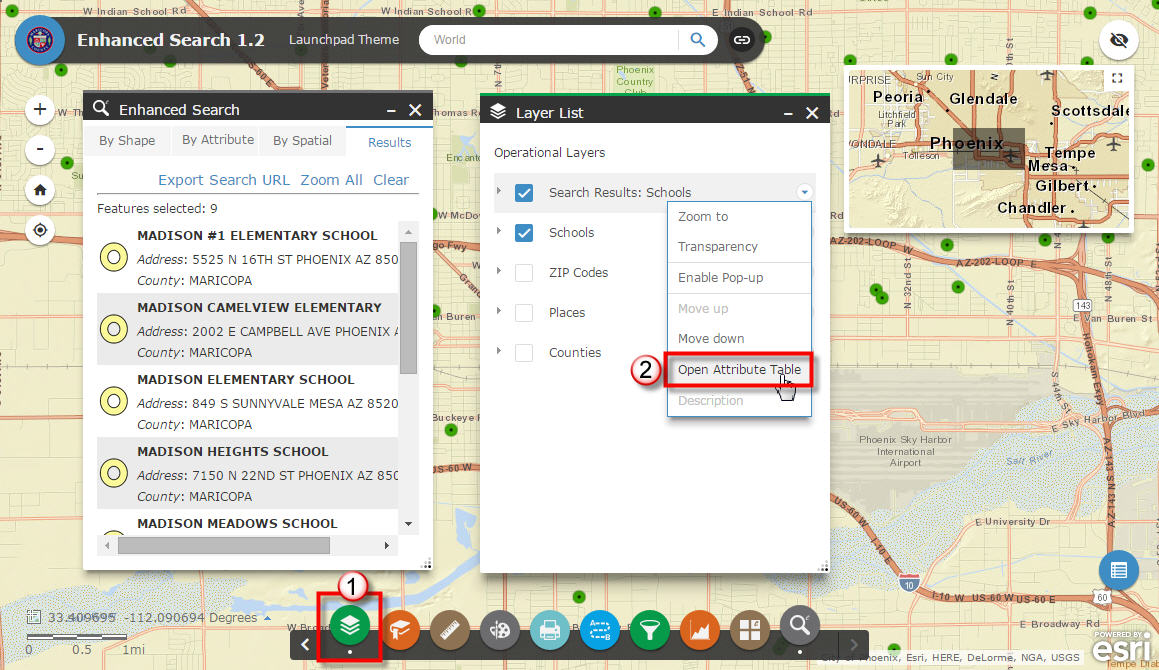This screenshot has width=1159, height=670.
Task: Click the results horizontal scrollbar thumb
Action: (224, 546)
